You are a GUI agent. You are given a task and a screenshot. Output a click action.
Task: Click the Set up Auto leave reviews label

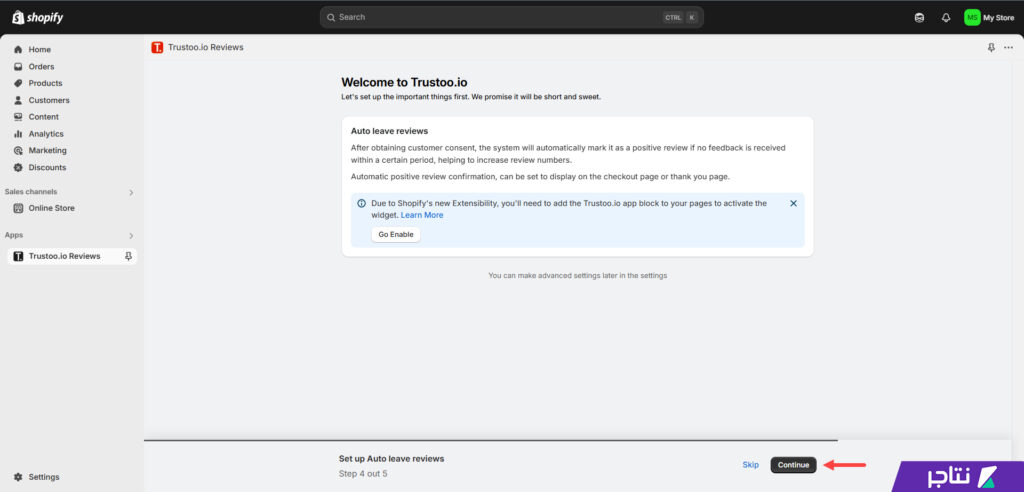tap(391, 459)
